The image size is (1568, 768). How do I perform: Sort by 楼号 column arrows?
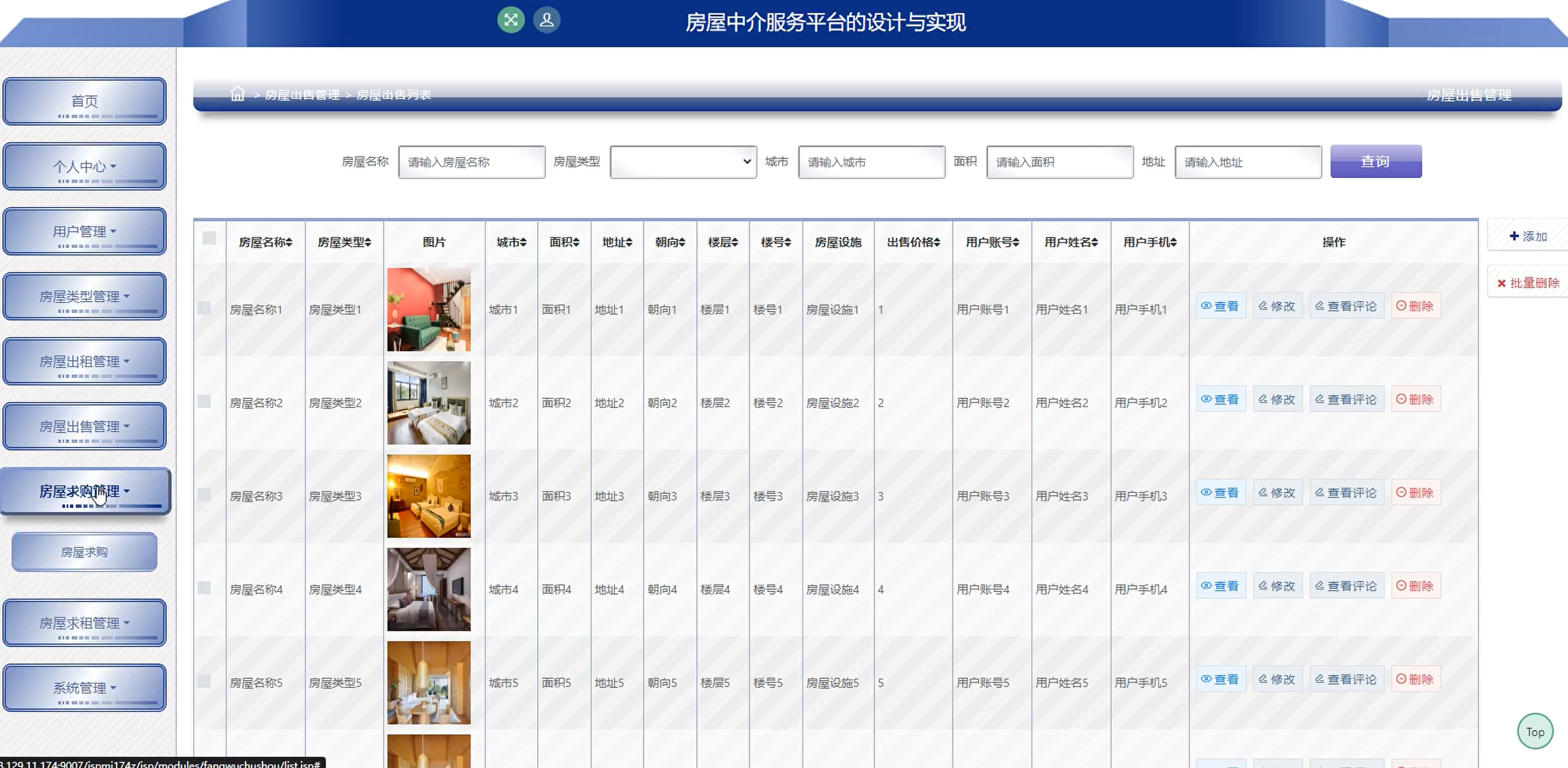click(x=788, y=242)
